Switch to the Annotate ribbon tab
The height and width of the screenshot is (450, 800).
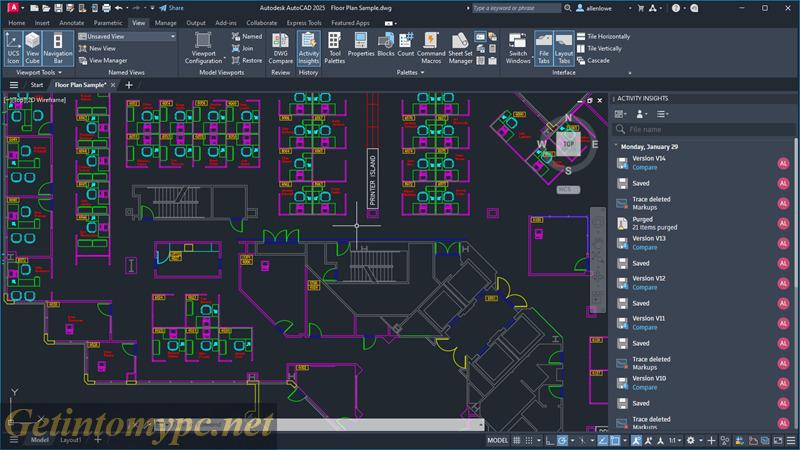click(71, 23)
